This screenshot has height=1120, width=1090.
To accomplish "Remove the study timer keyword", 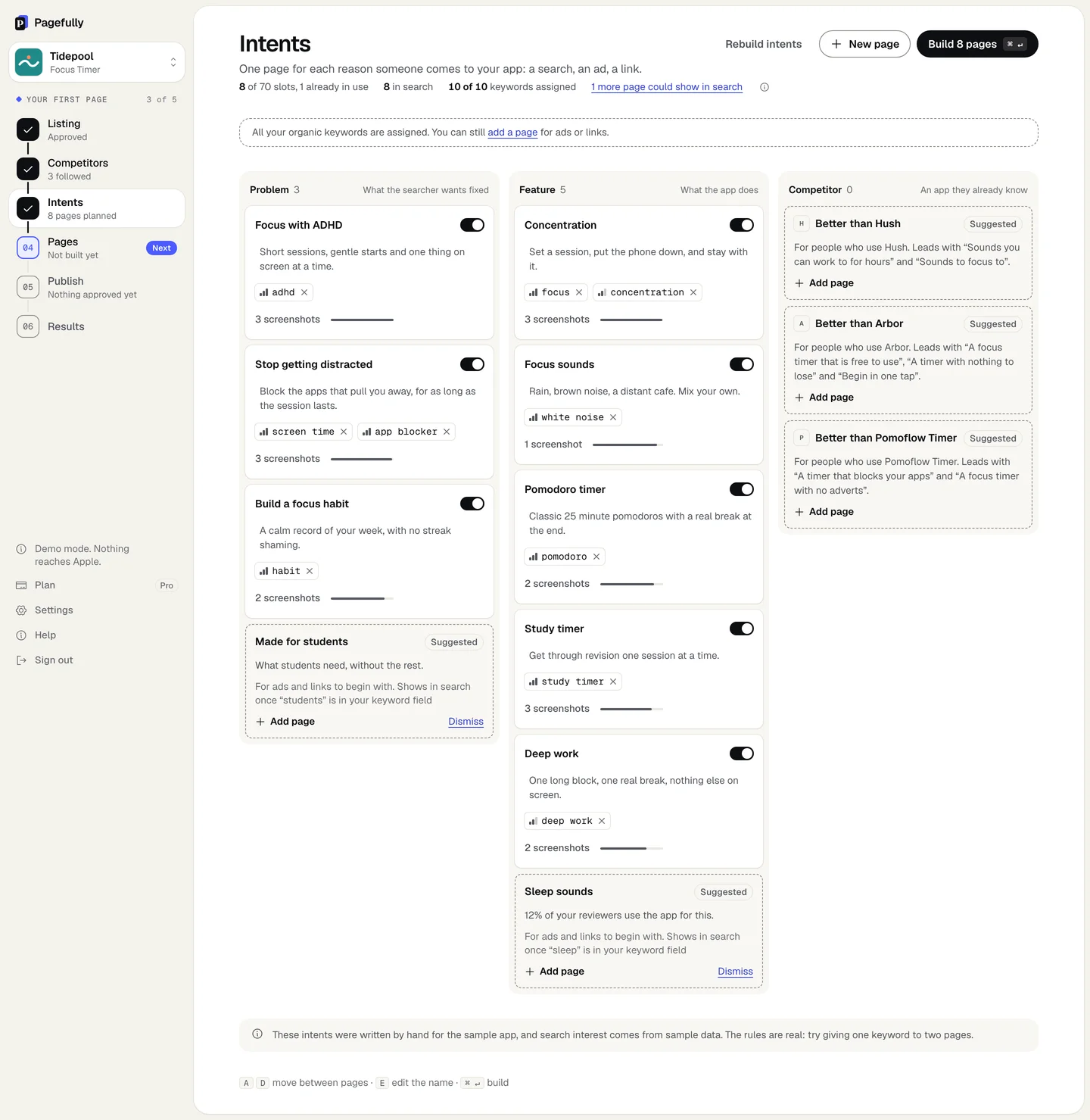I will pos(613,682).
